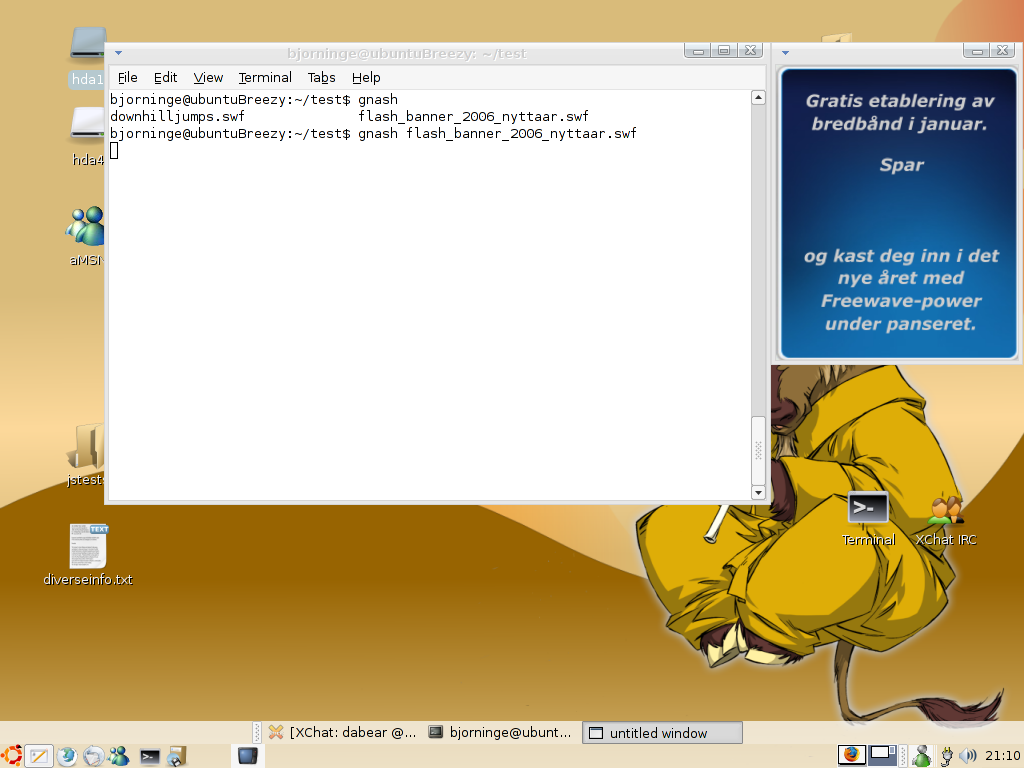Image resolution: width=1024 pixels, height=768 pixels.
Task: Close the terminal window
Action: pos(750,51)
